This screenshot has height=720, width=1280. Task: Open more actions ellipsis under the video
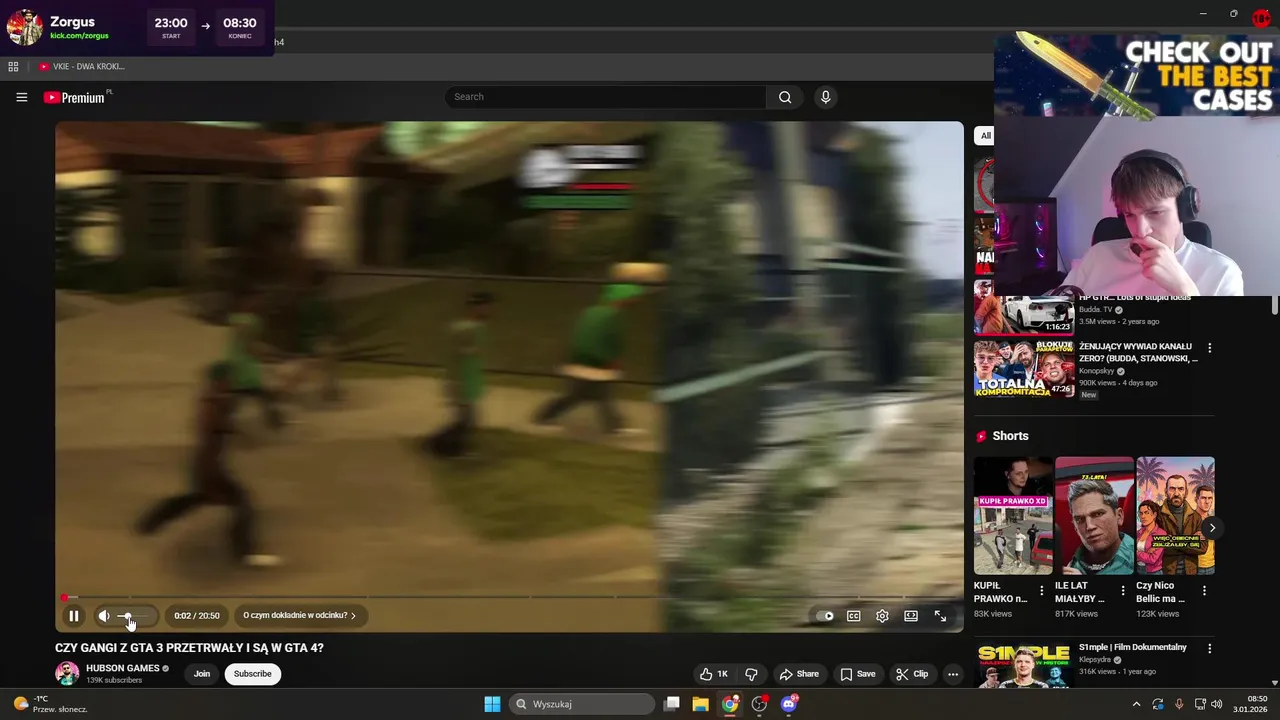[x=953, y=674]
